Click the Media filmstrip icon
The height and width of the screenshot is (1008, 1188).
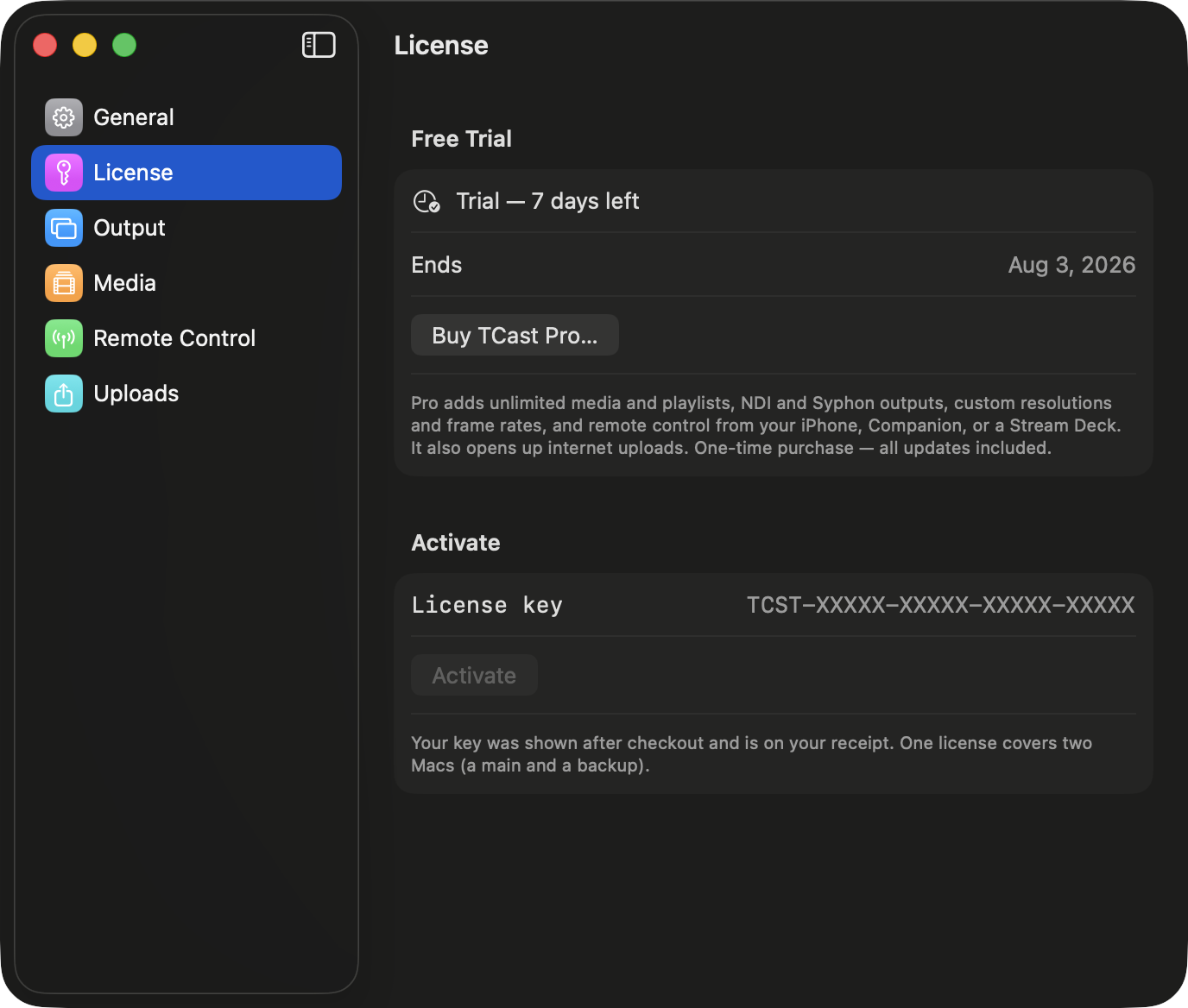click(64, 283)
